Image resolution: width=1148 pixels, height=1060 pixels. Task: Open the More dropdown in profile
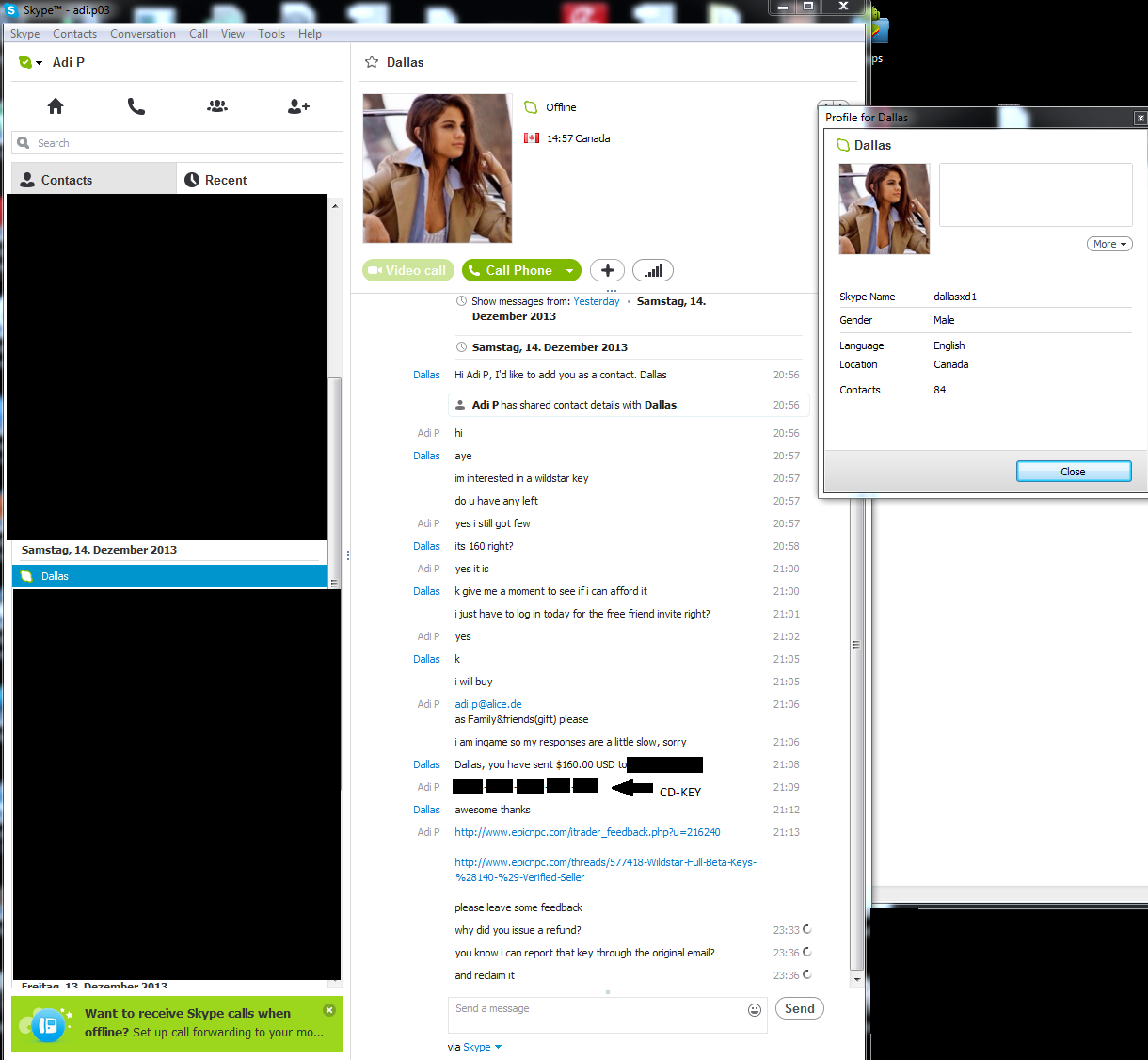(x=1109, y=244)
